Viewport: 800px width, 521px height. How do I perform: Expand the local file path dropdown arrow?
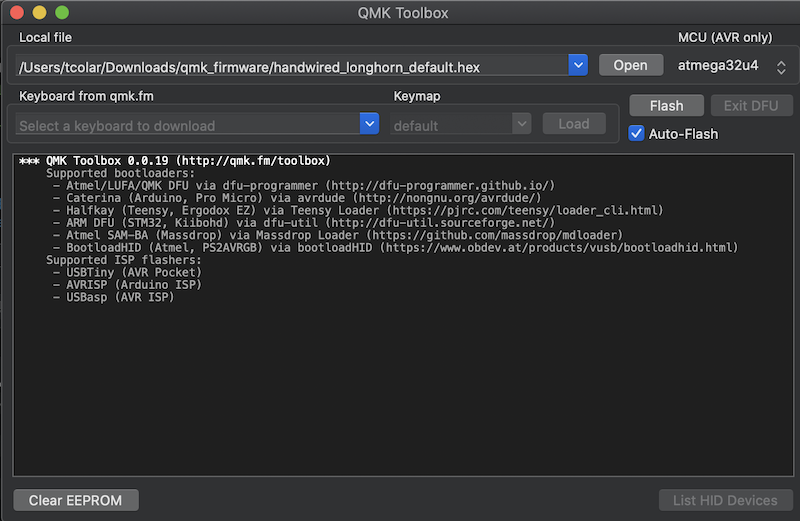[x=578, y=65]
